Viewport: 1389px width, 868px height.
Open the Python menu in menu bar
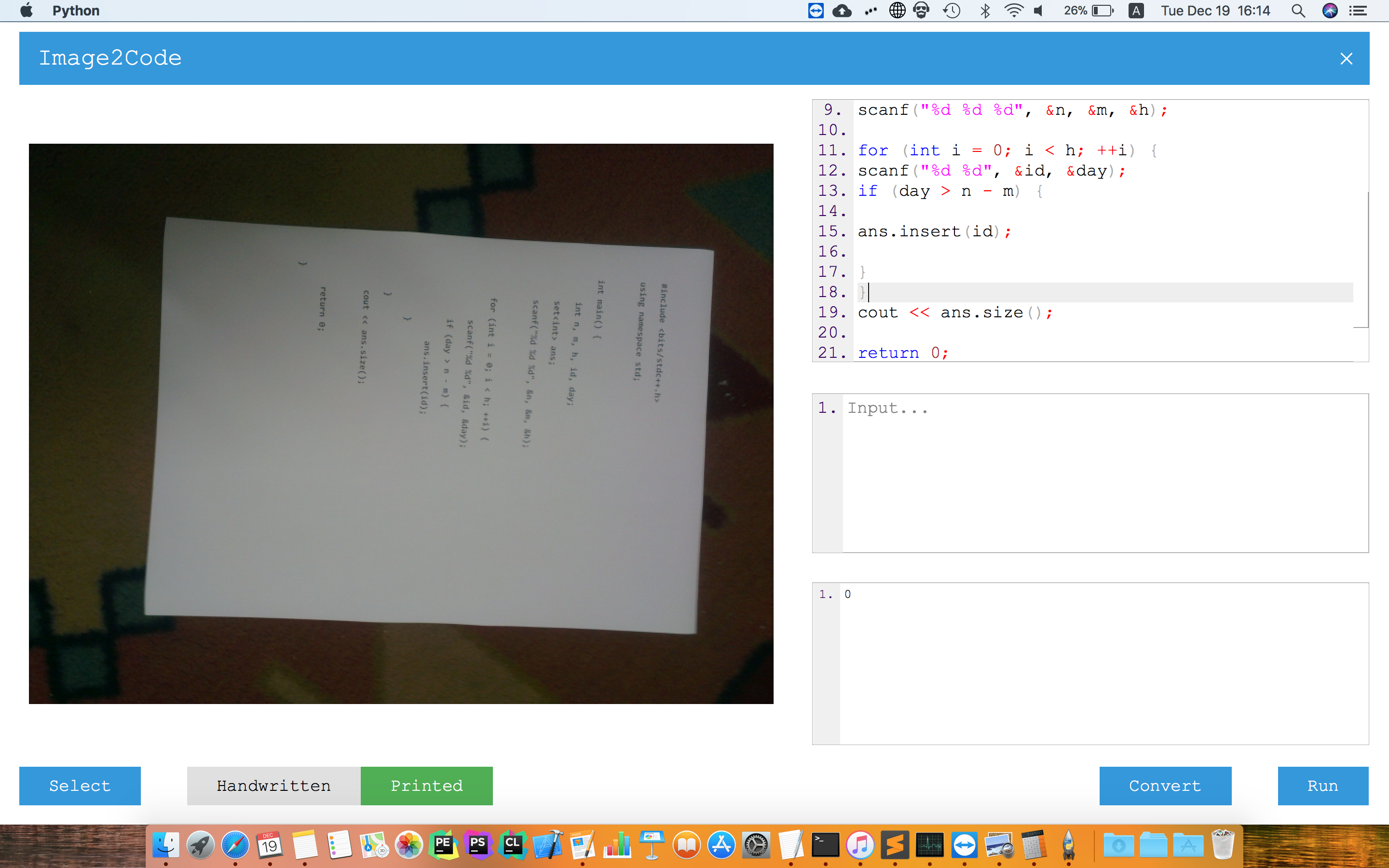coord(76,10)
